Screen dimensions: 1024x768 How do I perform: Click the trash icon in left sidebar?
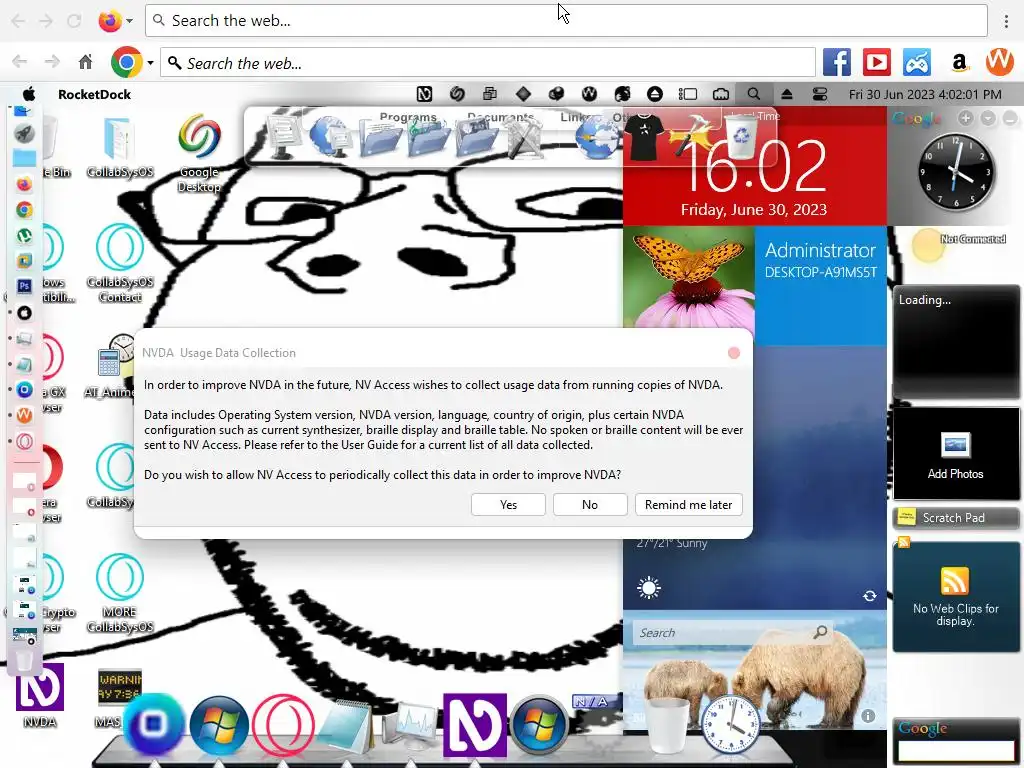click(x=24, y=660)
